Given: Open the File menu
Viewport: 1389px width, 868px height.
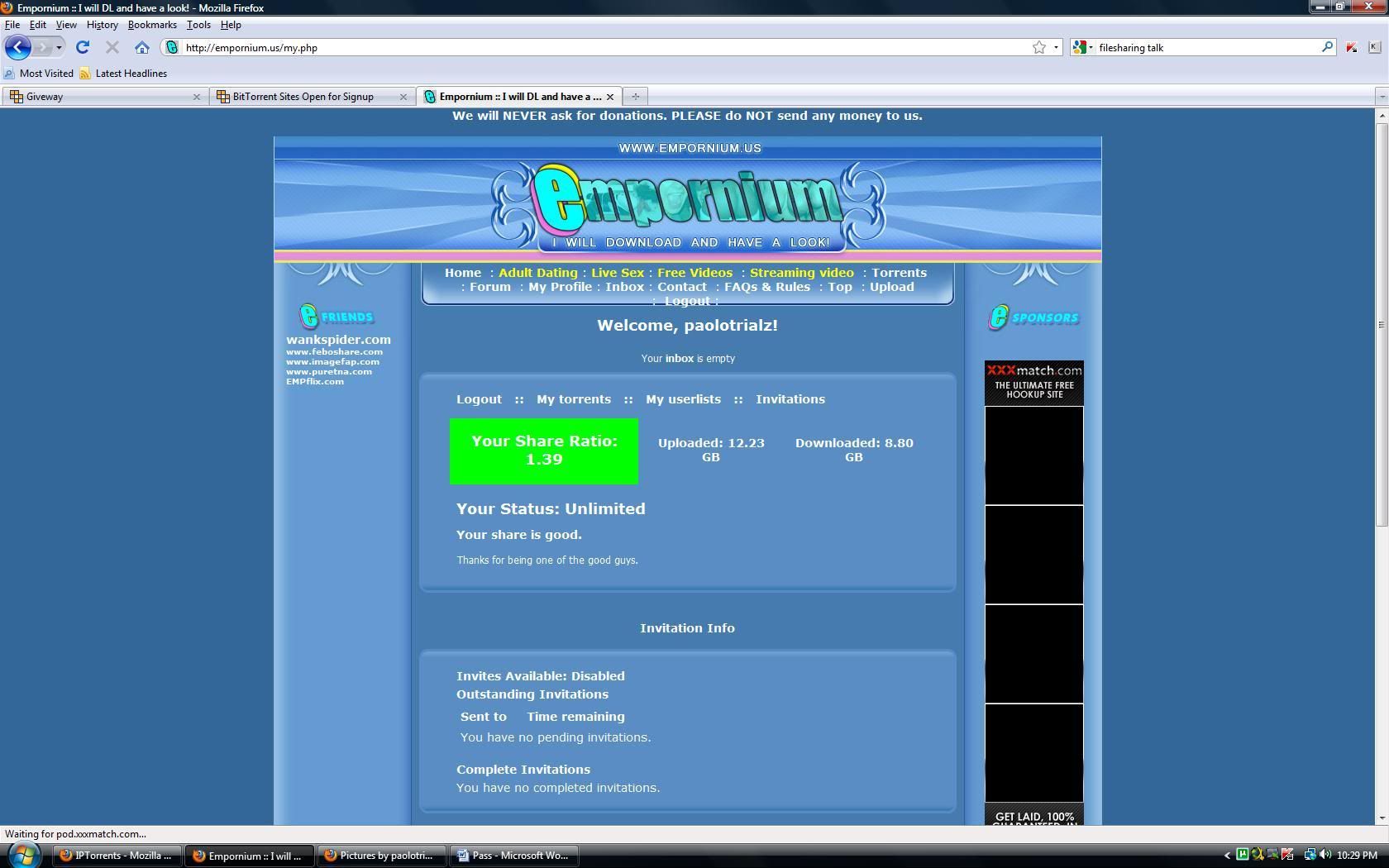Looking at the screenshot, I should [x=12, y=25].
